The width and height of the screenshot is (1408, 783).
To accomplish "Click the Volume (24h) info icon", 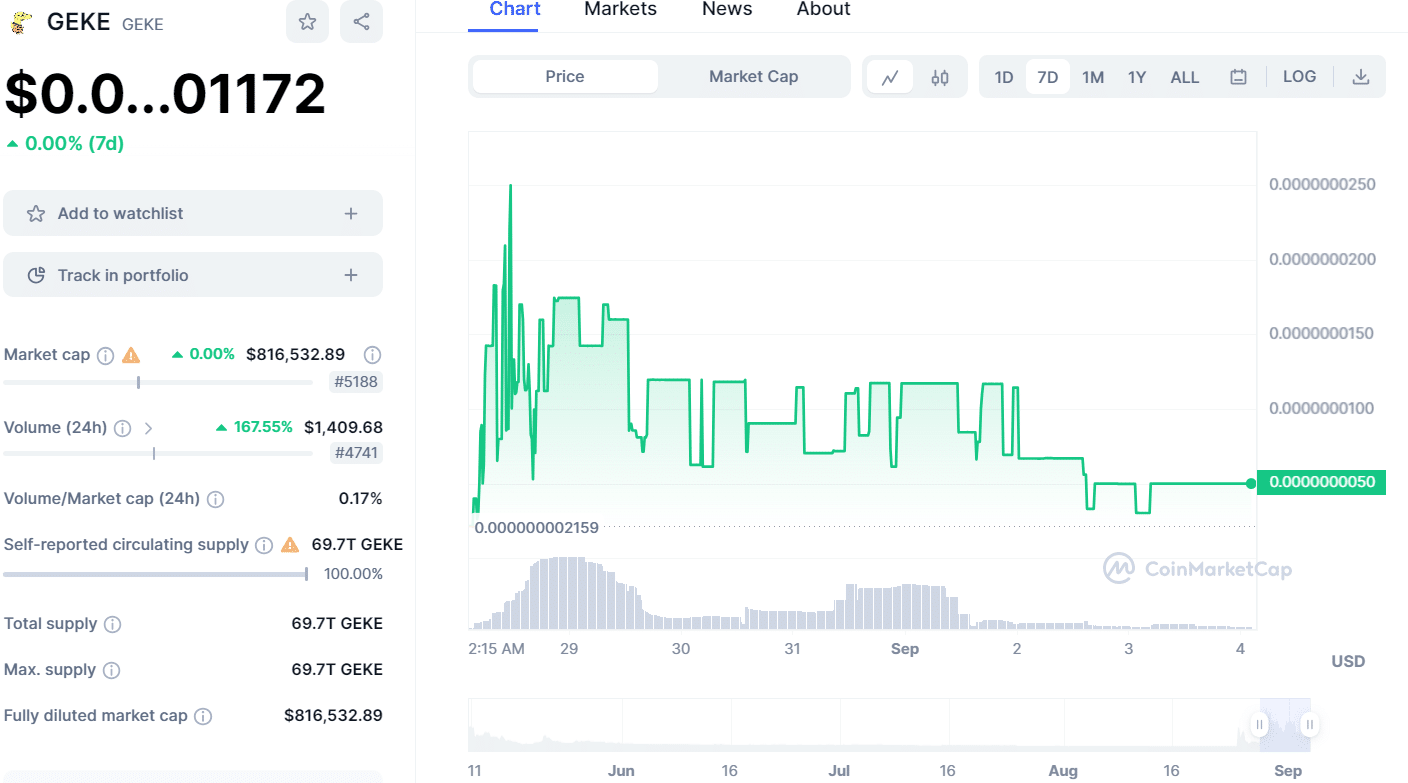I will pos(122,428).
